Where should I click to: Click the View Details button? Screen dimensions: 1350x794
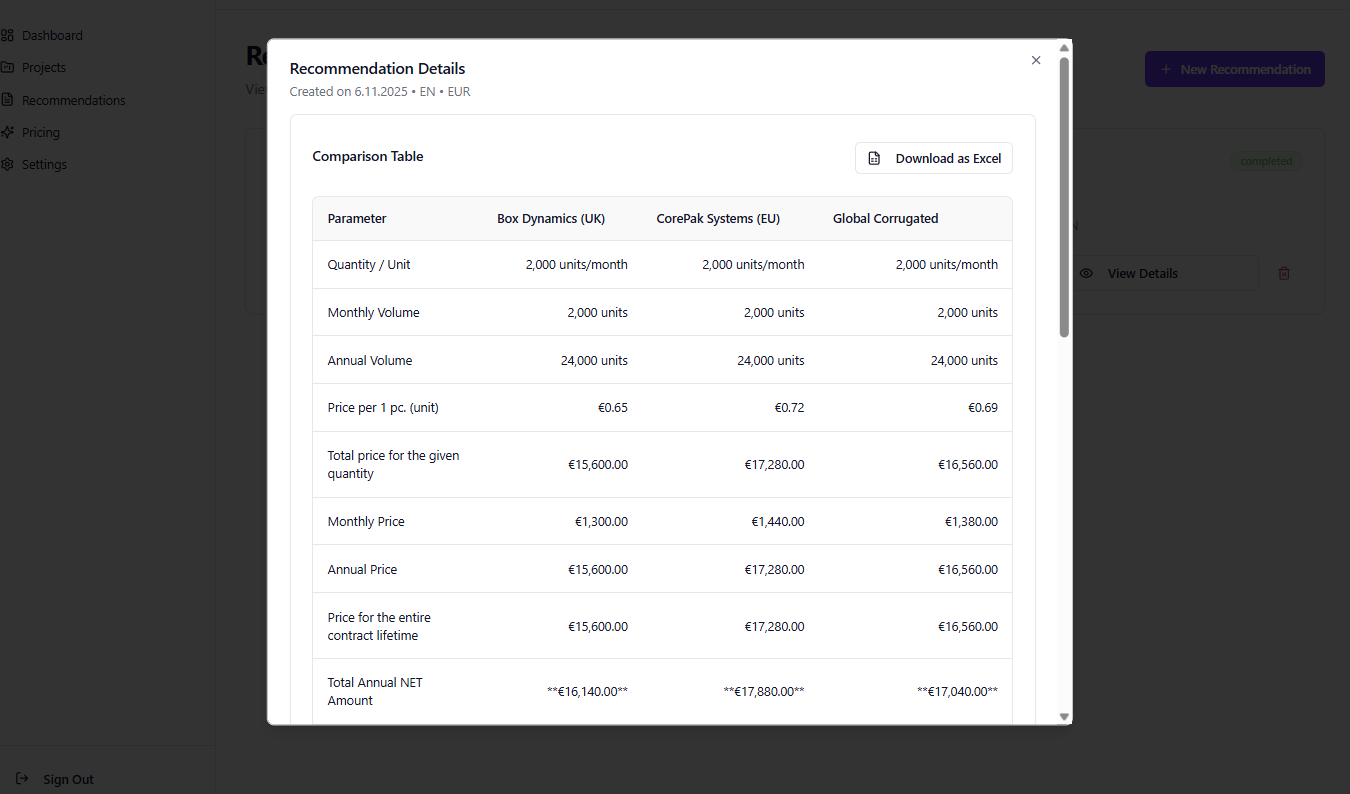[x=1141, y=273]
